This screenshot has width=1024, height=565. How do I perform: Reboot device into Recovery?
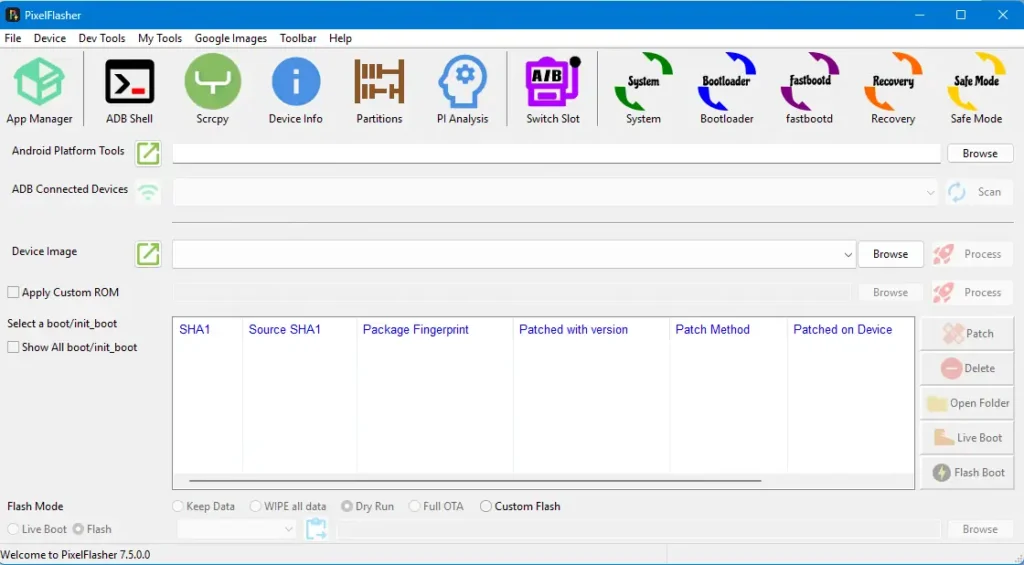892,90
